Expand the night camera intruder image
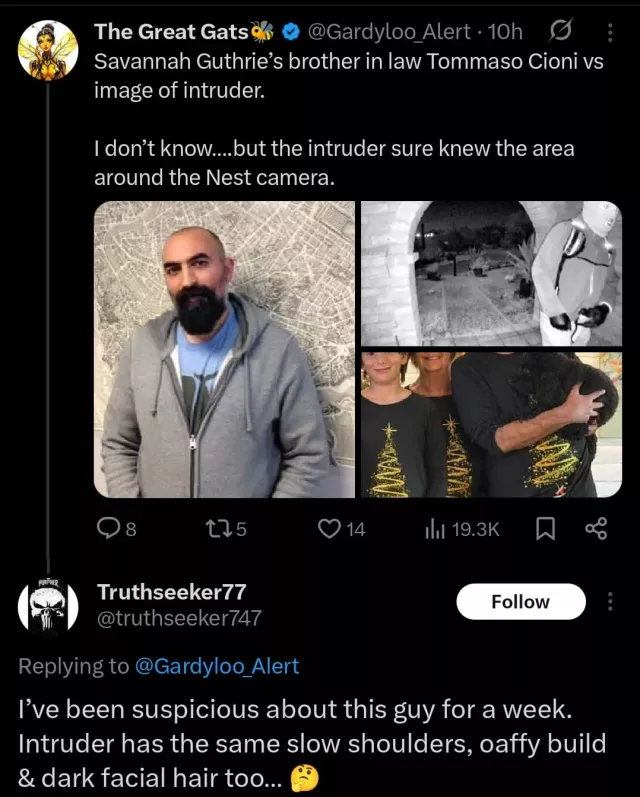 click(491, 273)
